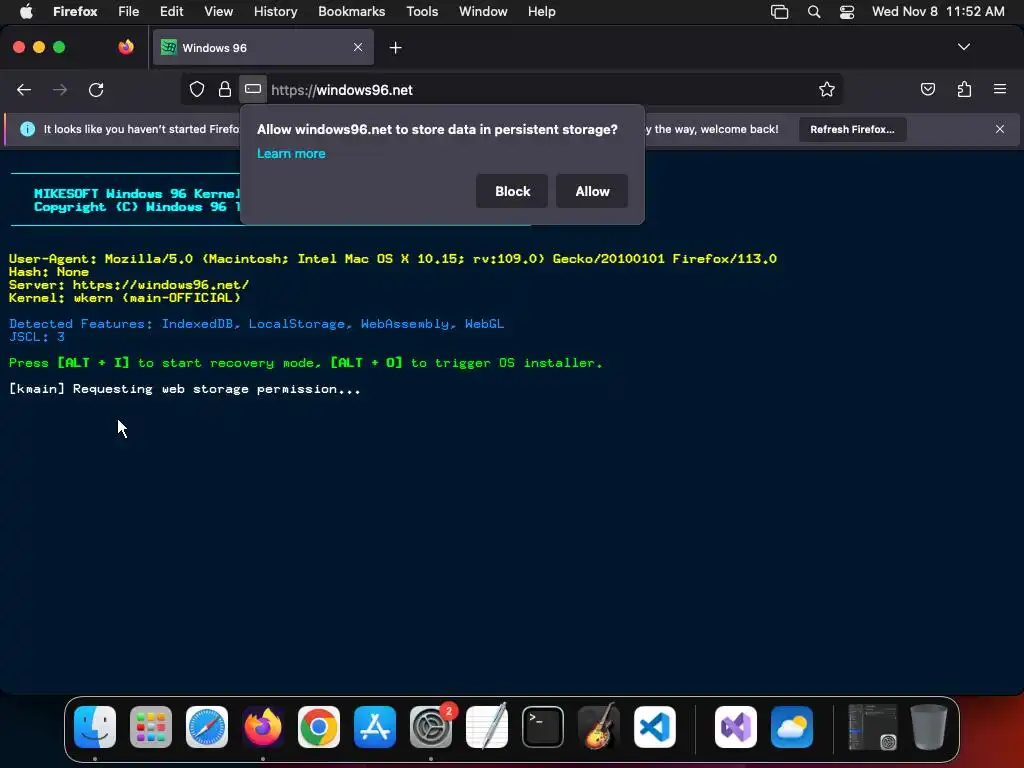Open Firefox application hamburger menu
1024x768 pixels.
coord(1000,89)
